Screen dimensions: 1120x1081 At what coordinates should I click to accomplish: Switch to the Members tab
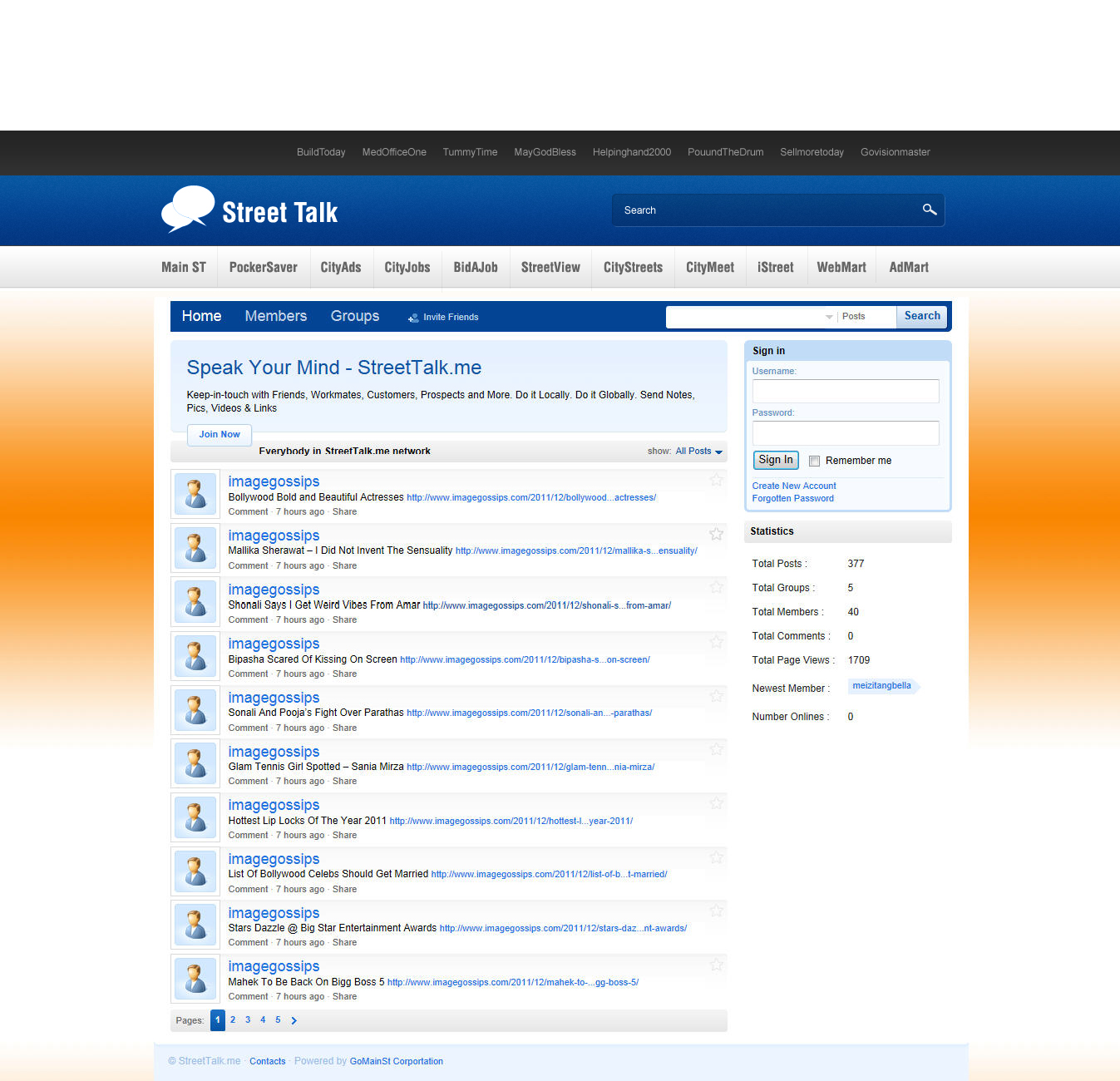(x=275, y=316)
